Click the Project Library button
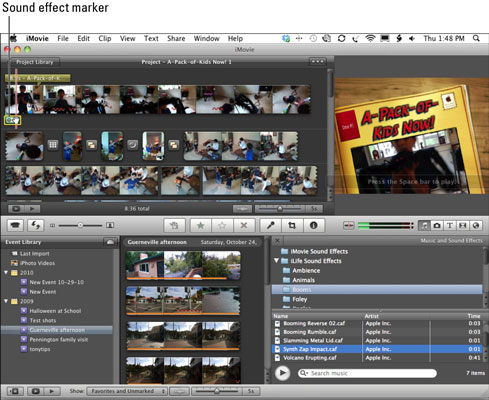This screenshot has width=489, height=400. 34,62
